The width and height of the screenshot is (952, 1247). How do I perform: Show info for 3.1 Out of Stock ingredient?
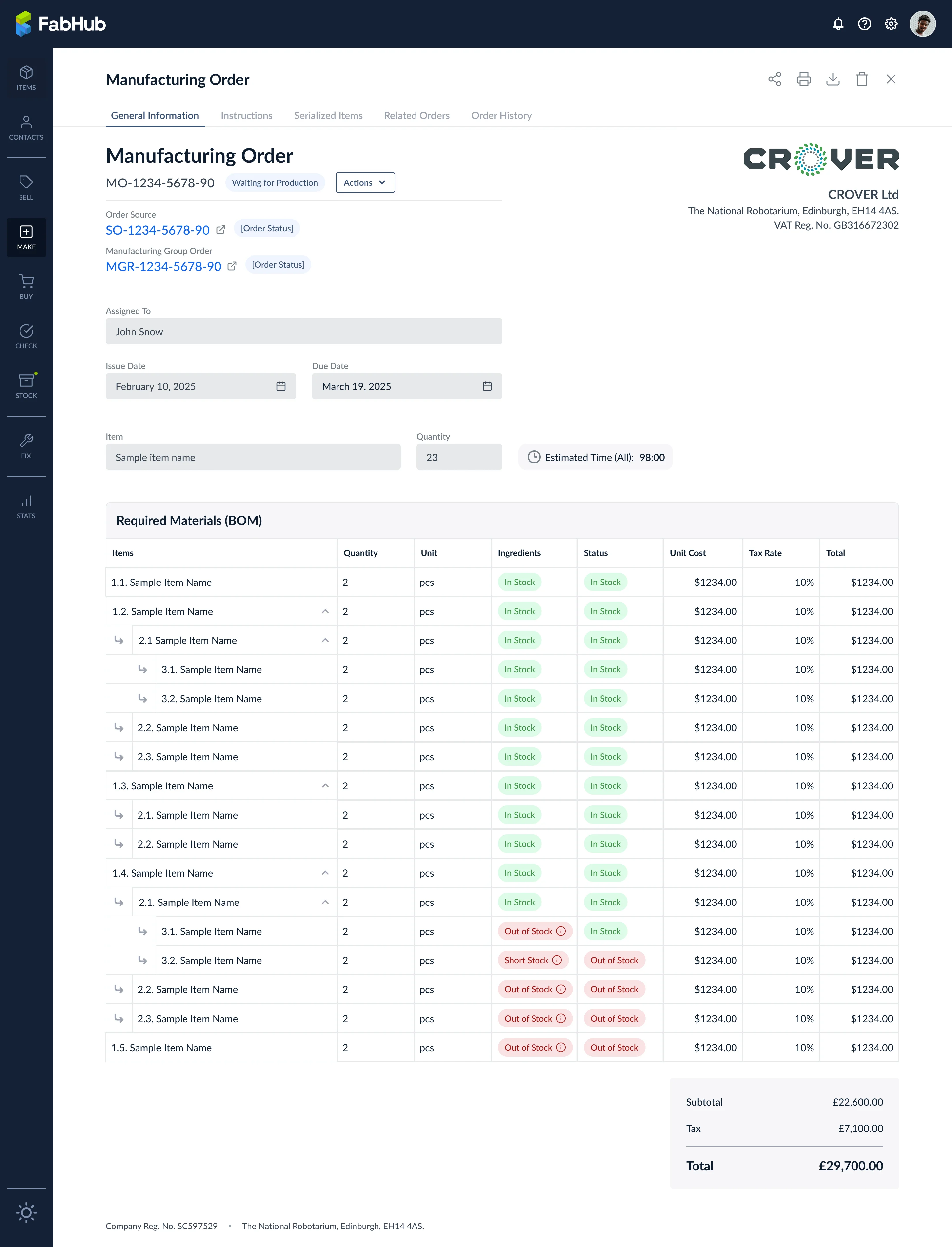point(560,931)
